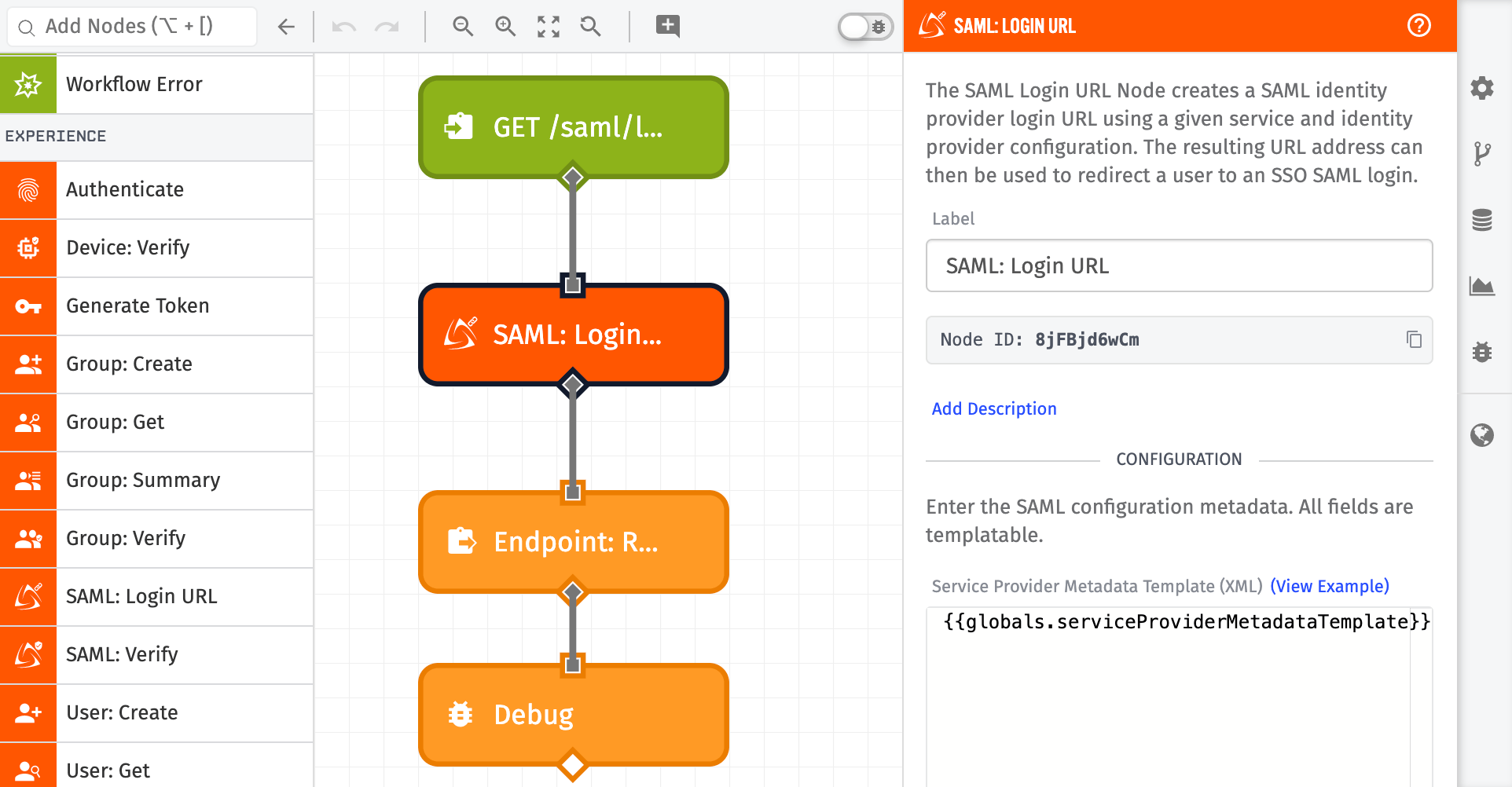1512x787 pixels.
Task: Click the Workflow Error star icon
Action: point(28,84)
